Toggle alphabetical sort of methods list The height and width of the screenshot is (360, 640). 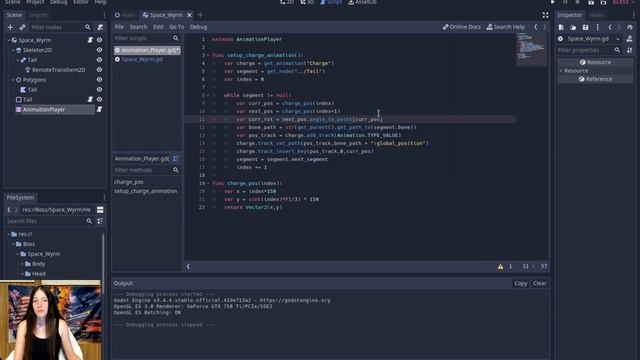176,158
